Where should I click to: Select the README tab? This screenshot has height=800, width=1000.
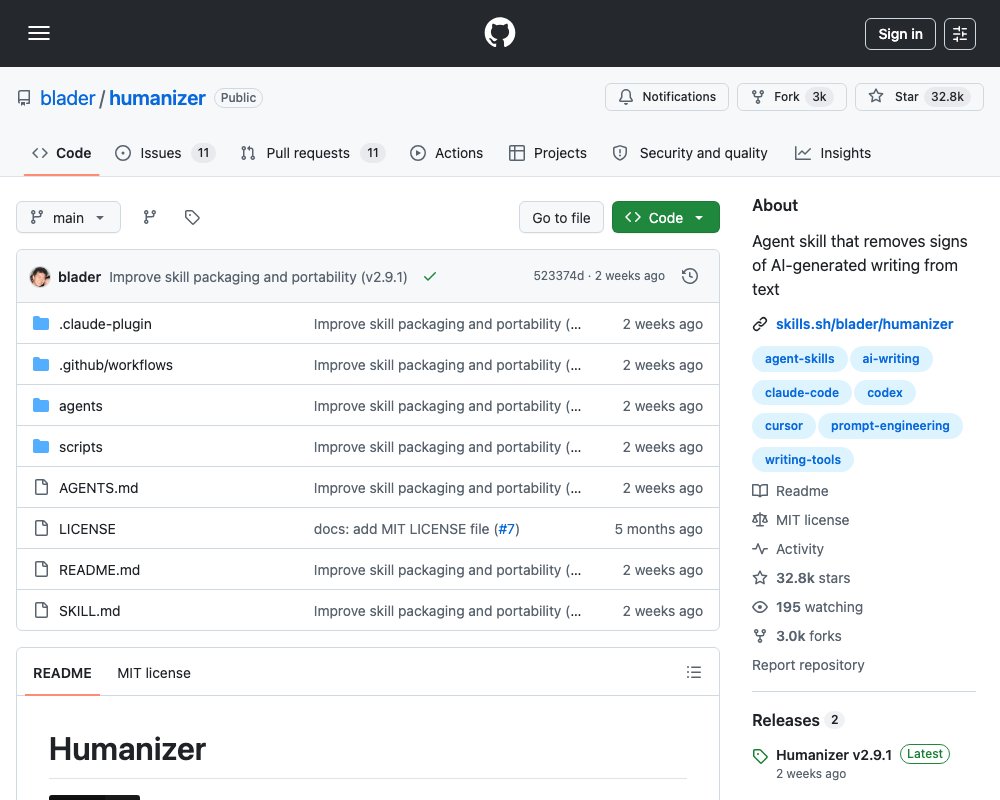pyautogui.click(x=62, y=673)
